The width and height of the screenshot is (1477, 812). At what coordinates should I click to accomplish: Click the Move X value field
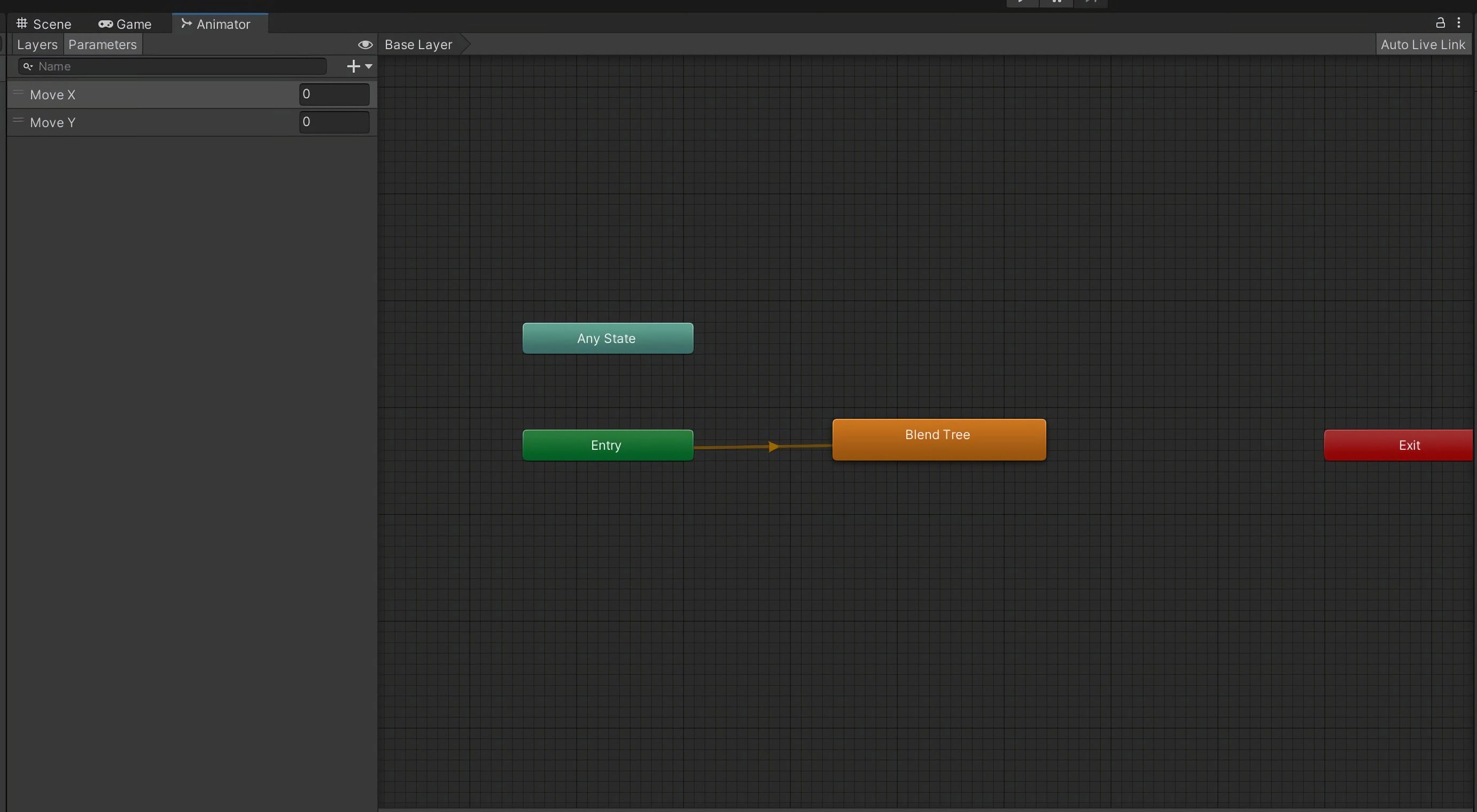click(335, 95)
